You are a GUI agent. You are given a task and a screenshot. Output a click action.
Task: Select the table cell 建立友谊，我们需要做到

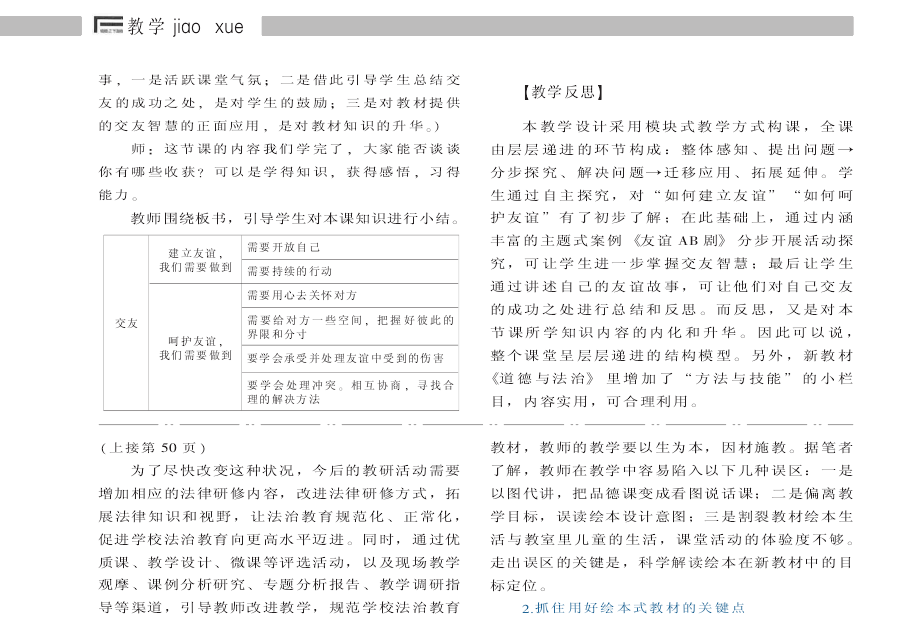tap(195, 260)
